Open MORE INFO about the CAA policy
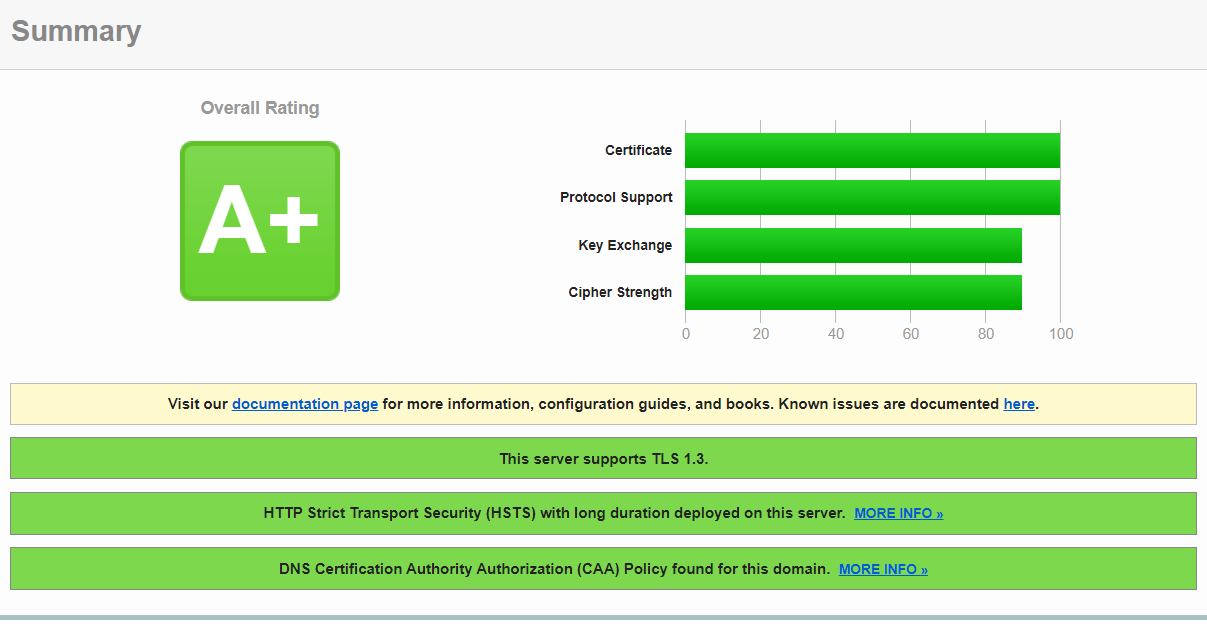Image resolution: width=1207 pixels, height=631 pixels. click(883, 568)
